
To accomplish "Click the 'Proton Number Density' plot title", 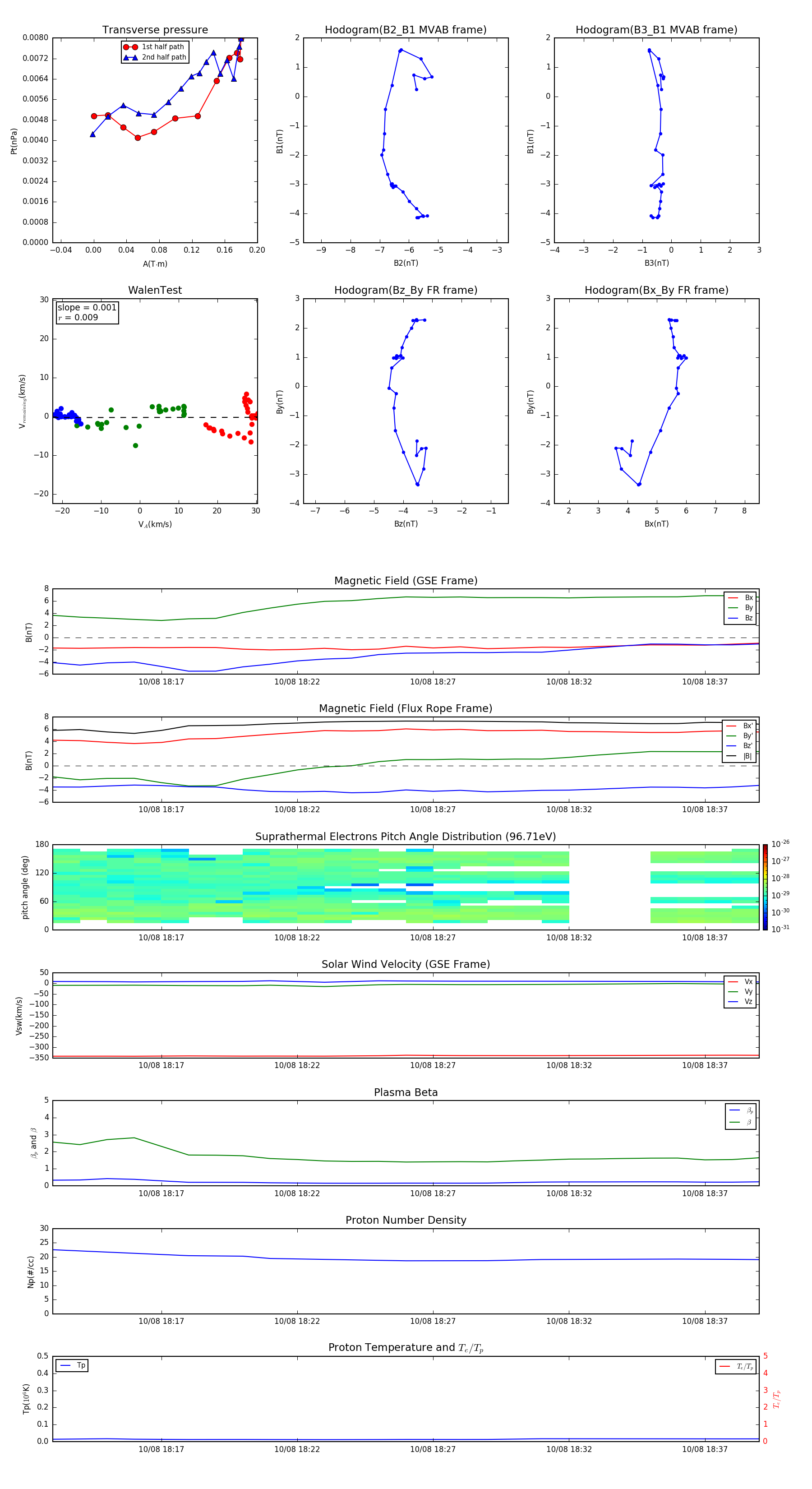I will 406,1220.
